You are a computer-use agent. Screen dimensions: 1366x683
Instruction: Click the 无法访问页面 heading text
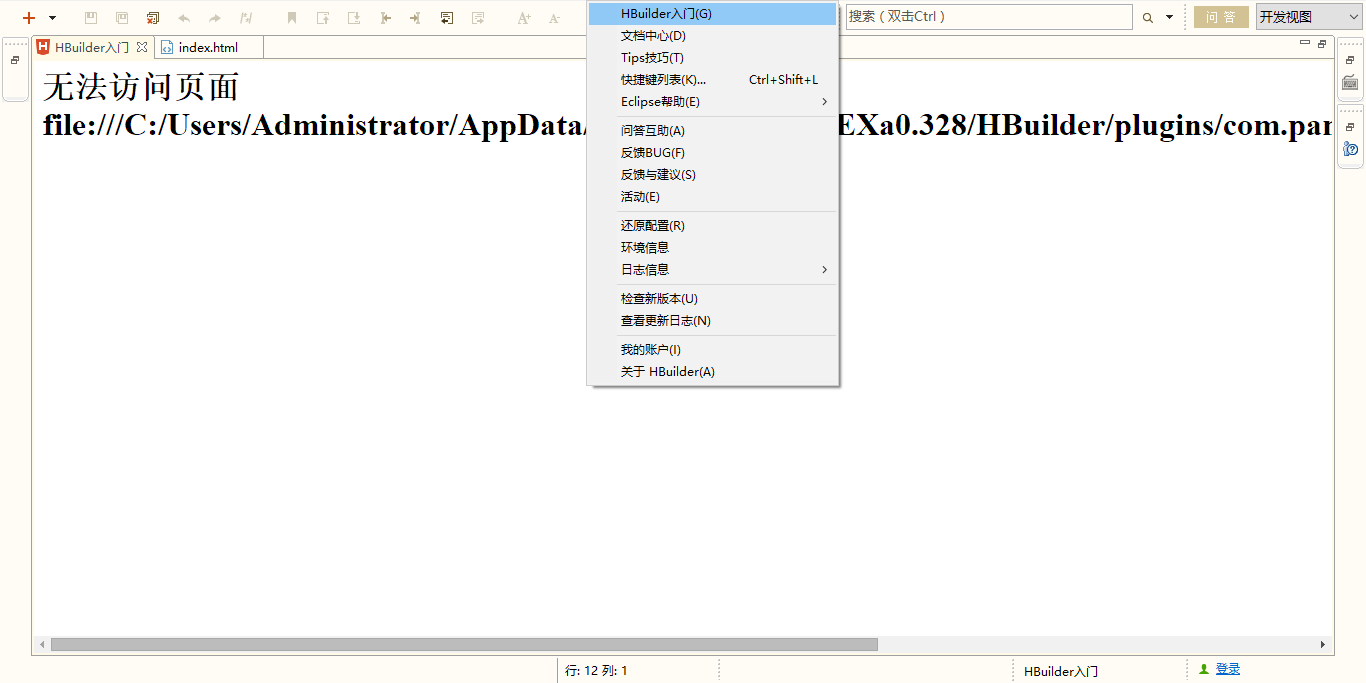(x=141, y=87)
